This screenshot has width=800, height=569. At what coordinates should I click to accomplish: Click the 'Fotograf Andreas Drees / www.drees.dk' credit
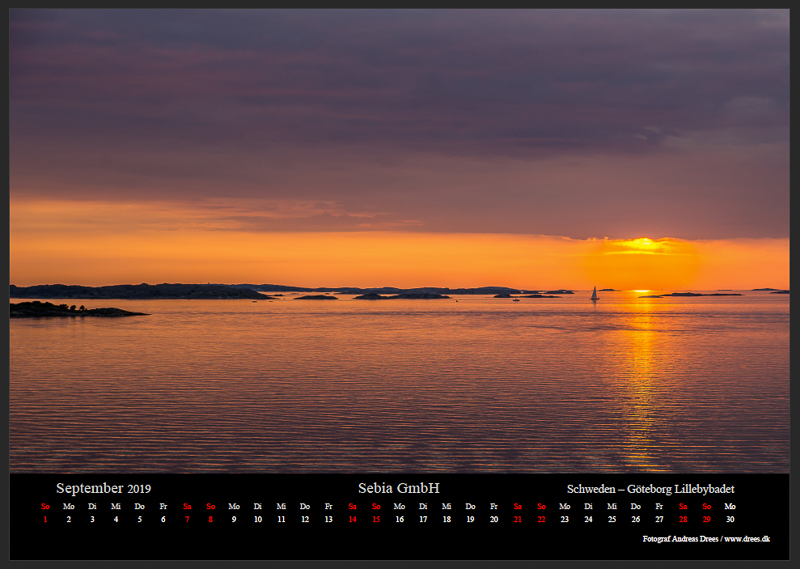pos(706,538)
